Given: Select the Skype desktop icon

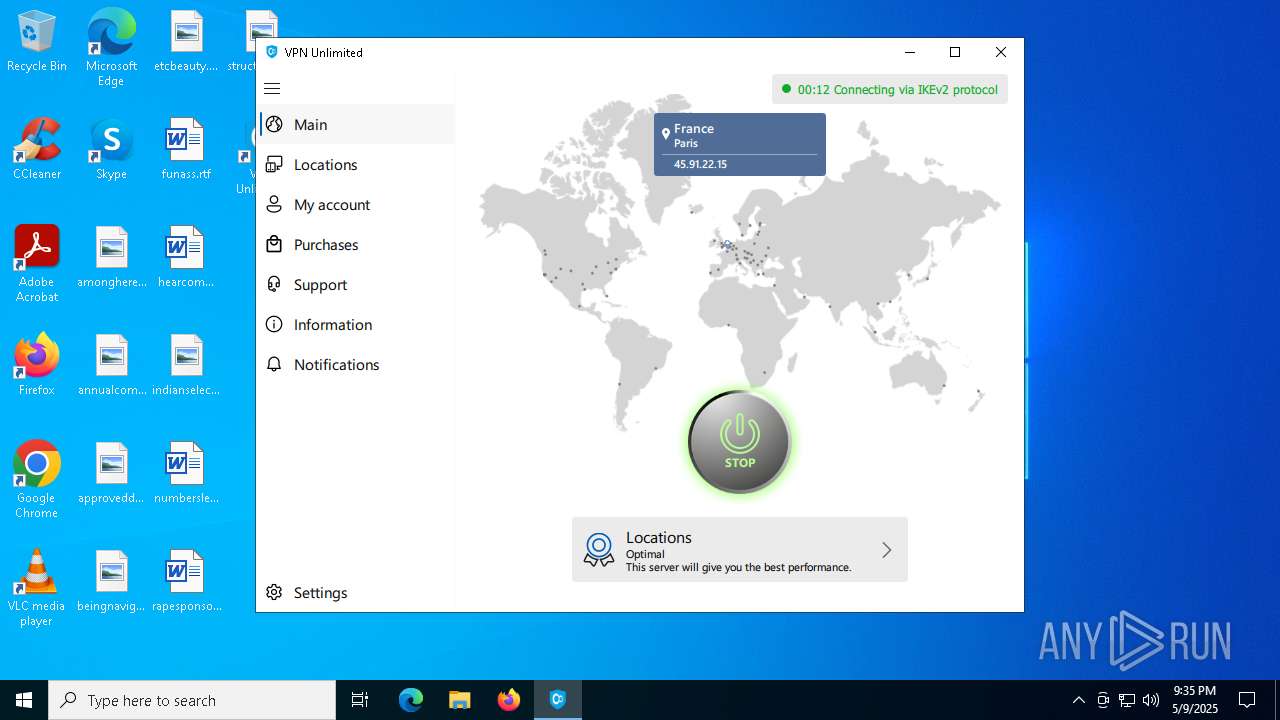Looking at the screenshot, I should pyautogui.click(x=111, y=149).
